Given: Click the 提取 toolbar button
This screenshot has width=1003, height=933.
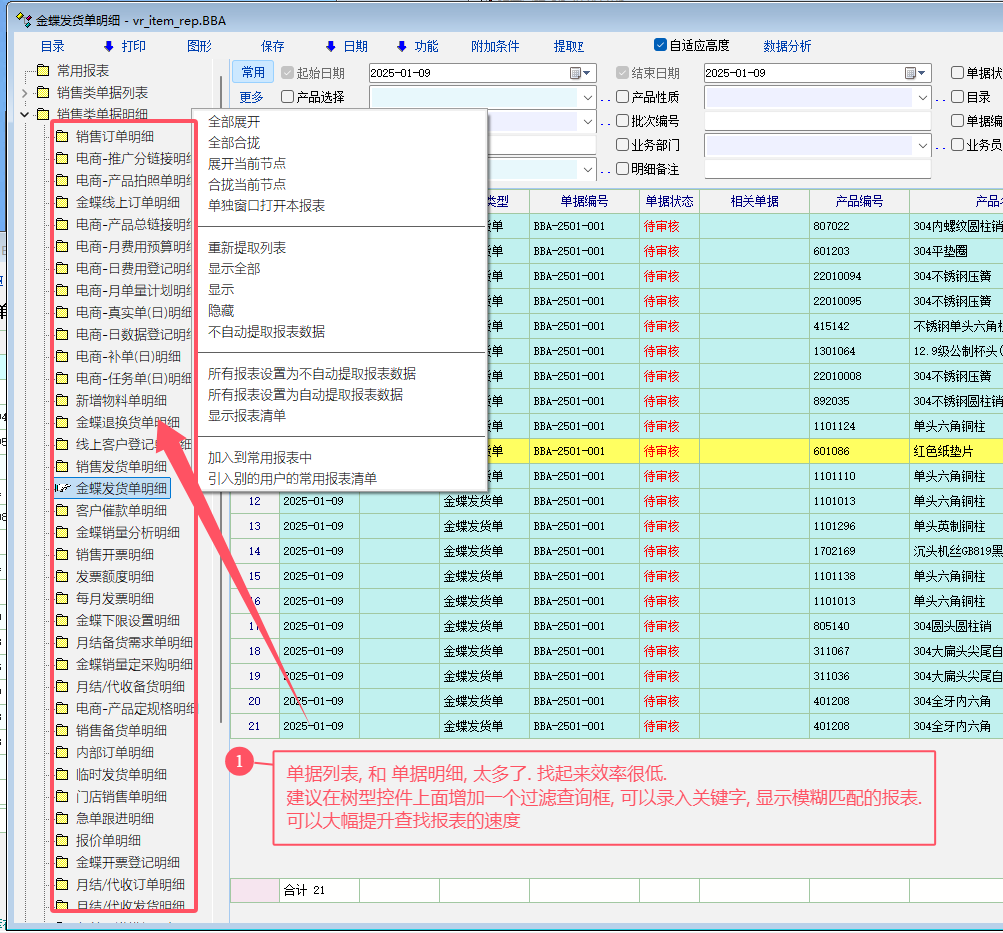Looking at the screenshot, I should [568, 46].
